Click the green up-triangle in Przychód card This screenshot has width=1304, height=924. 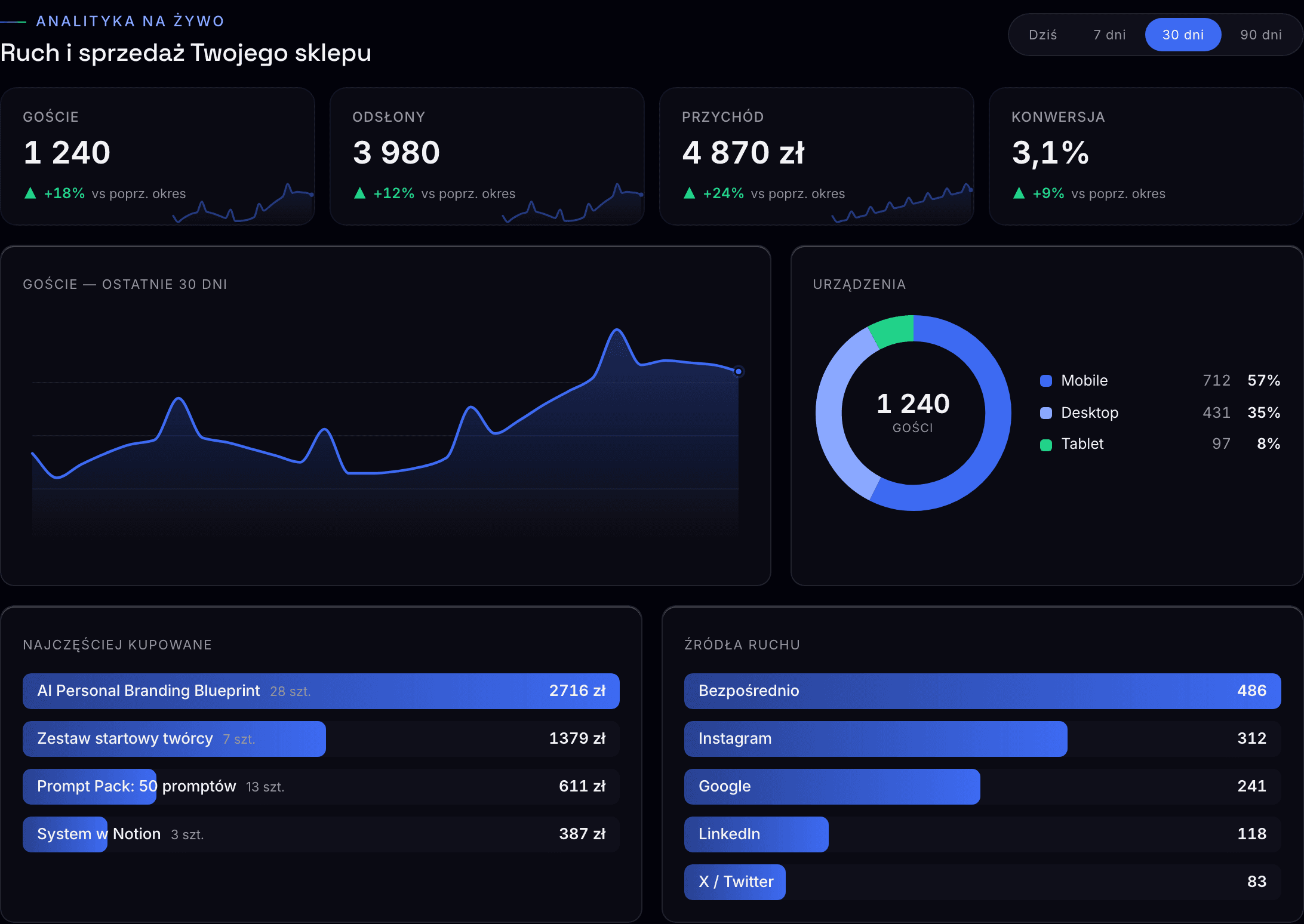click(689, 193)
